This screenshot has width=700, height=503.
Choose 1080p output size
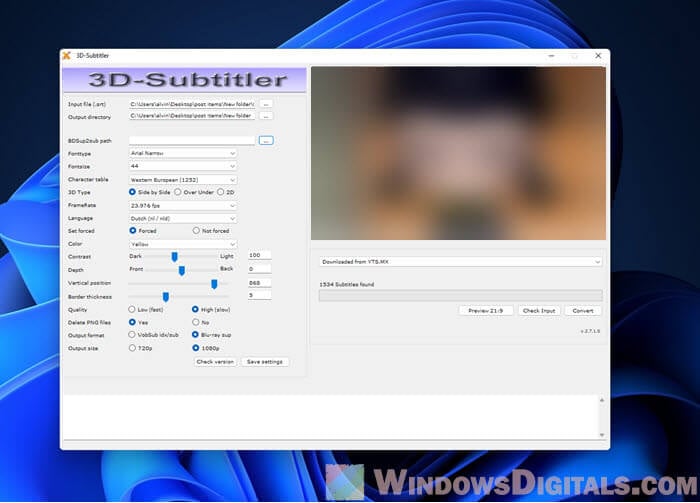pyautogui.click(x=196, y=348)
